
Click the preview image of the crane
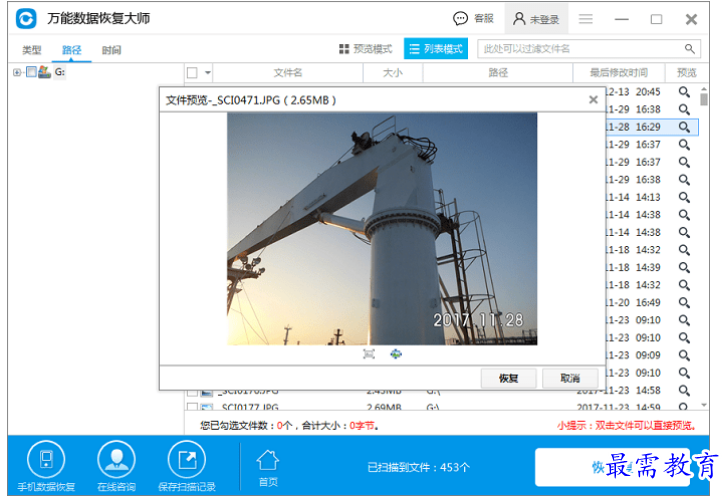click(x=382, y=229)
